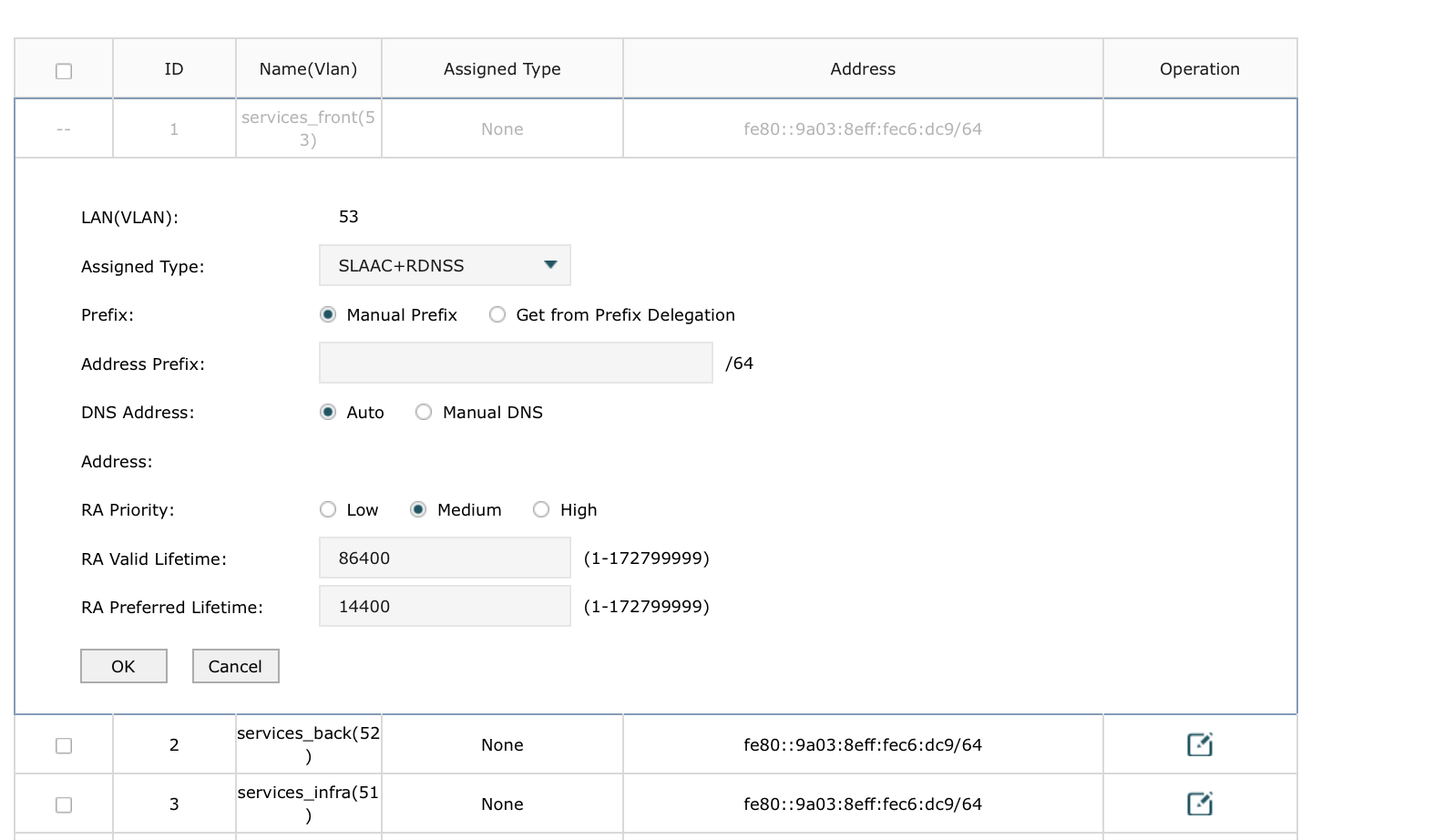The width and height of the screenshot is (1434, 840).
Task: Open the Assigned Type dropdown
Action: click(x=445, y=265)
